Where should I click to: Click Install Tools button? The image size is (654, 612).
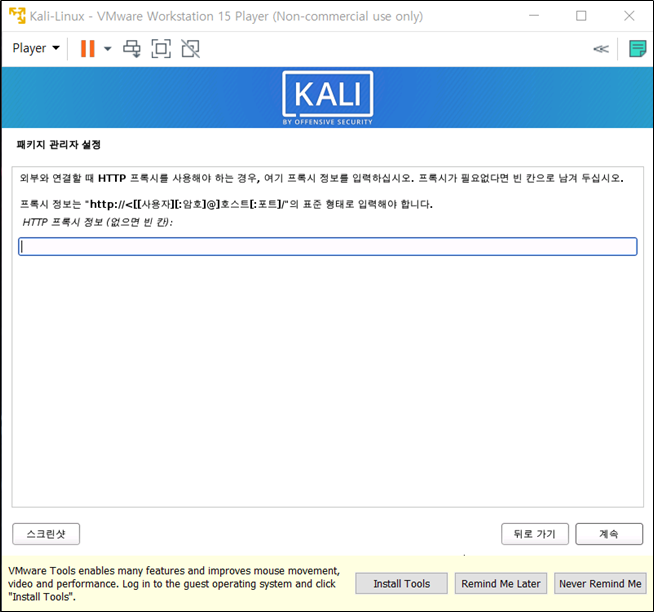(401, 584)
